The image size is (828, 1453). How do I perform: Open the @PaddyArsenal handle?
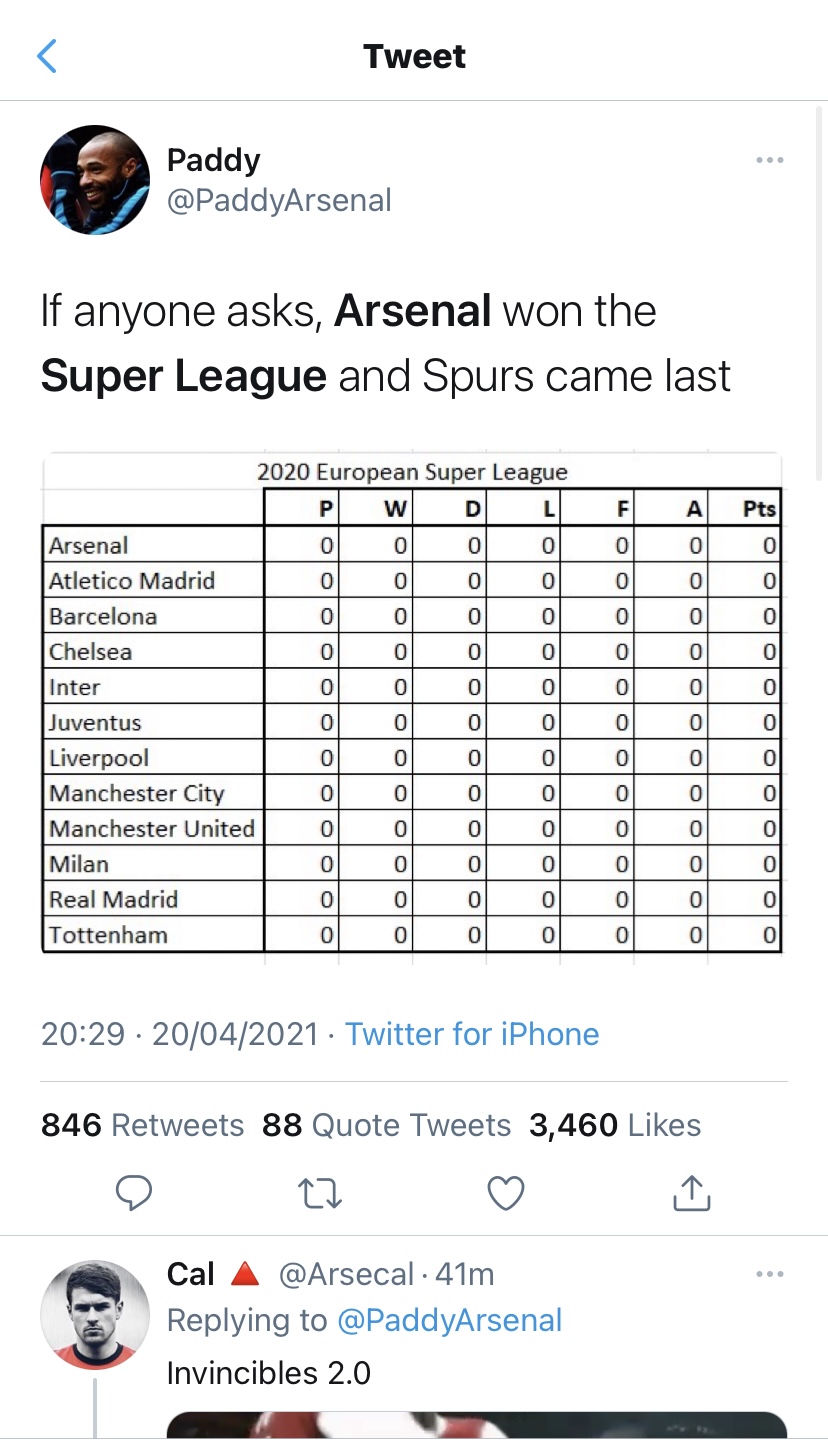point(279,200)
